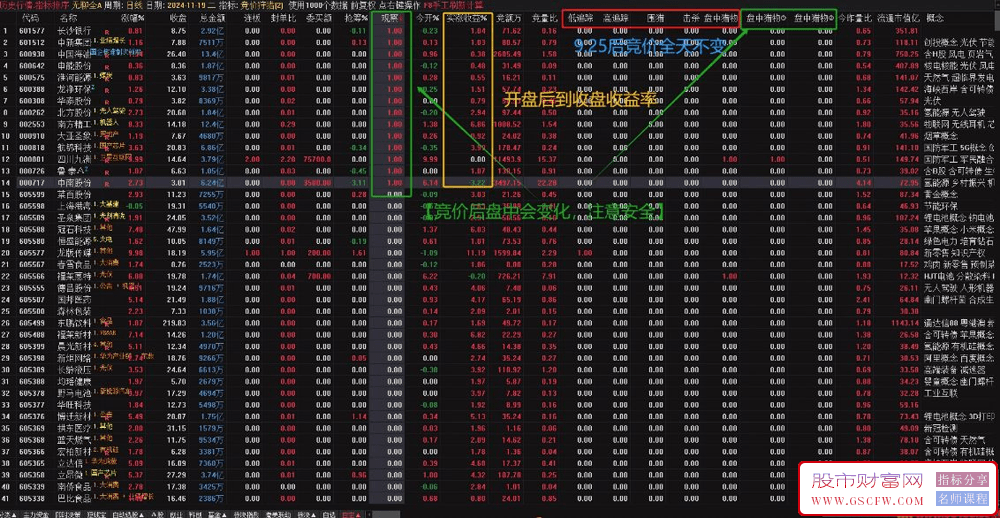The height and width of the screenshot is (518, 1000).
Task: Select row 38 stock 立达信
Action: 68,463
